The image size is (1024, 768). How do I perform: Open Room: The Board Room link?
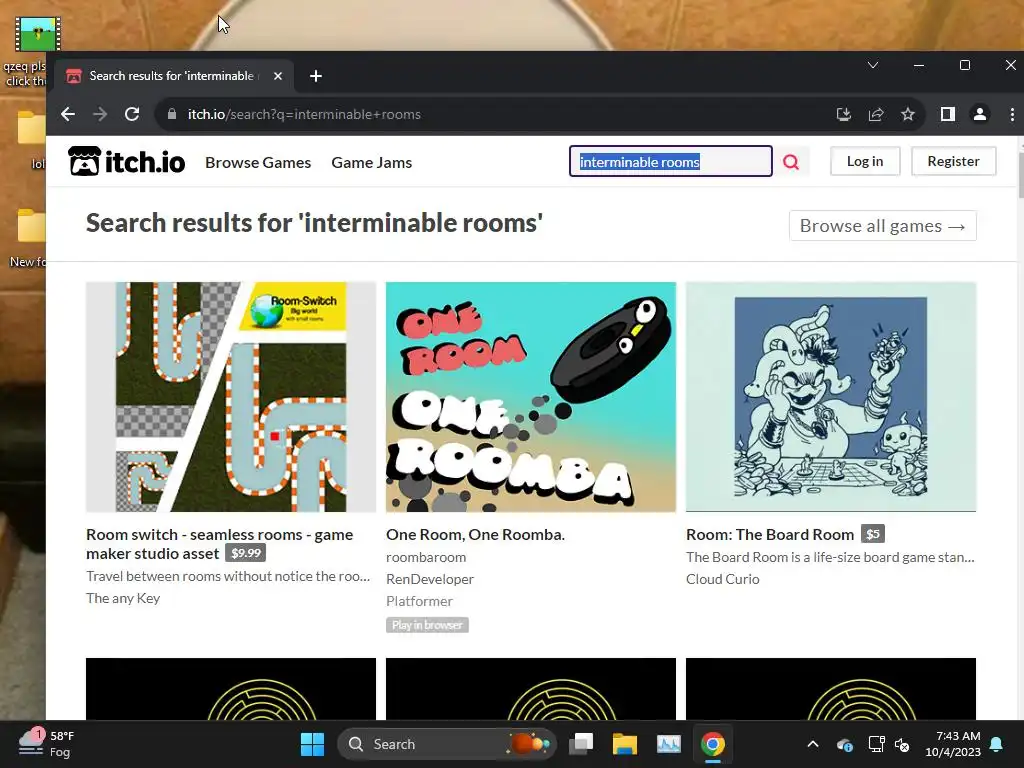click(x=769, y=535)
